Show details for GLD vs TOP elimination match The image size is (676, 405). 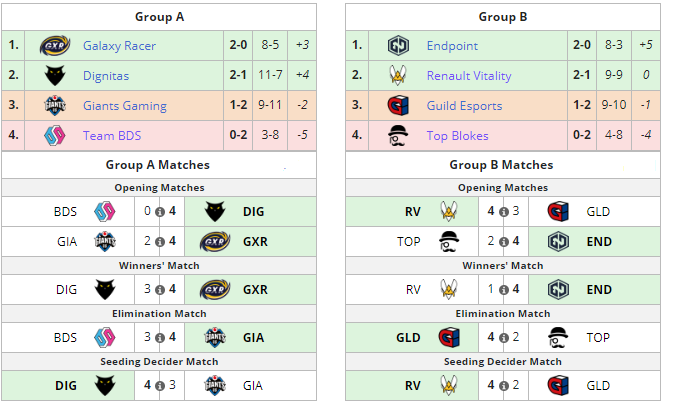(x=503, y=338)
